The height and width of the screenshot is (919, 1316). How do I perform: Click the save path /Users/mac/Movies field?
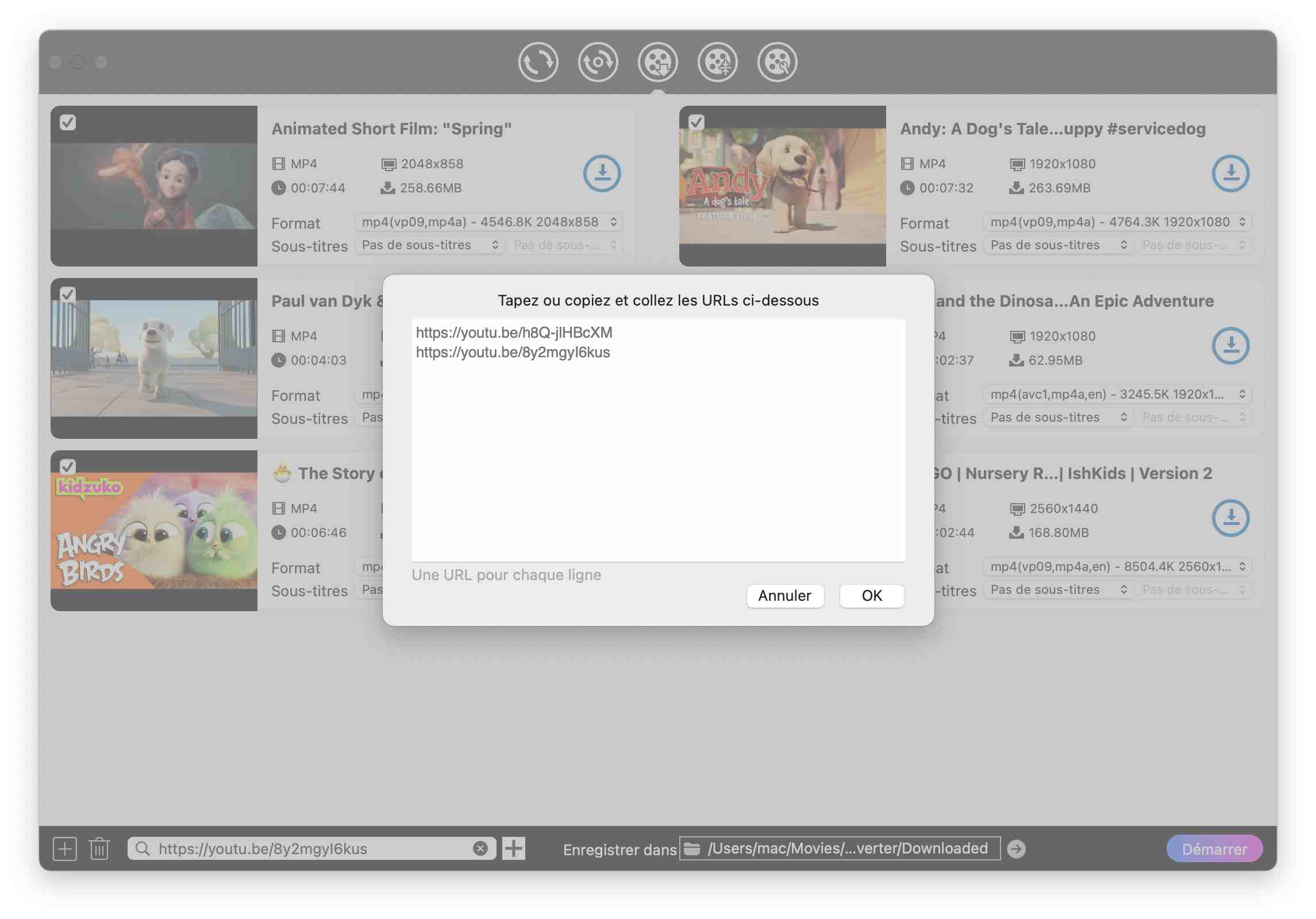pyautogui.click(x=840, y=848)
